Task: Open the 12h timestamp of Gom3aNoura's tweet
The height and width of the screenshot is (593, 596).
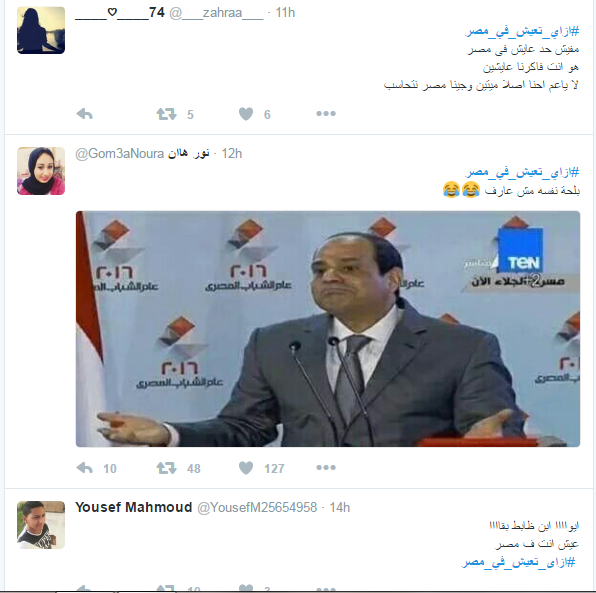Action: [231, 154]
